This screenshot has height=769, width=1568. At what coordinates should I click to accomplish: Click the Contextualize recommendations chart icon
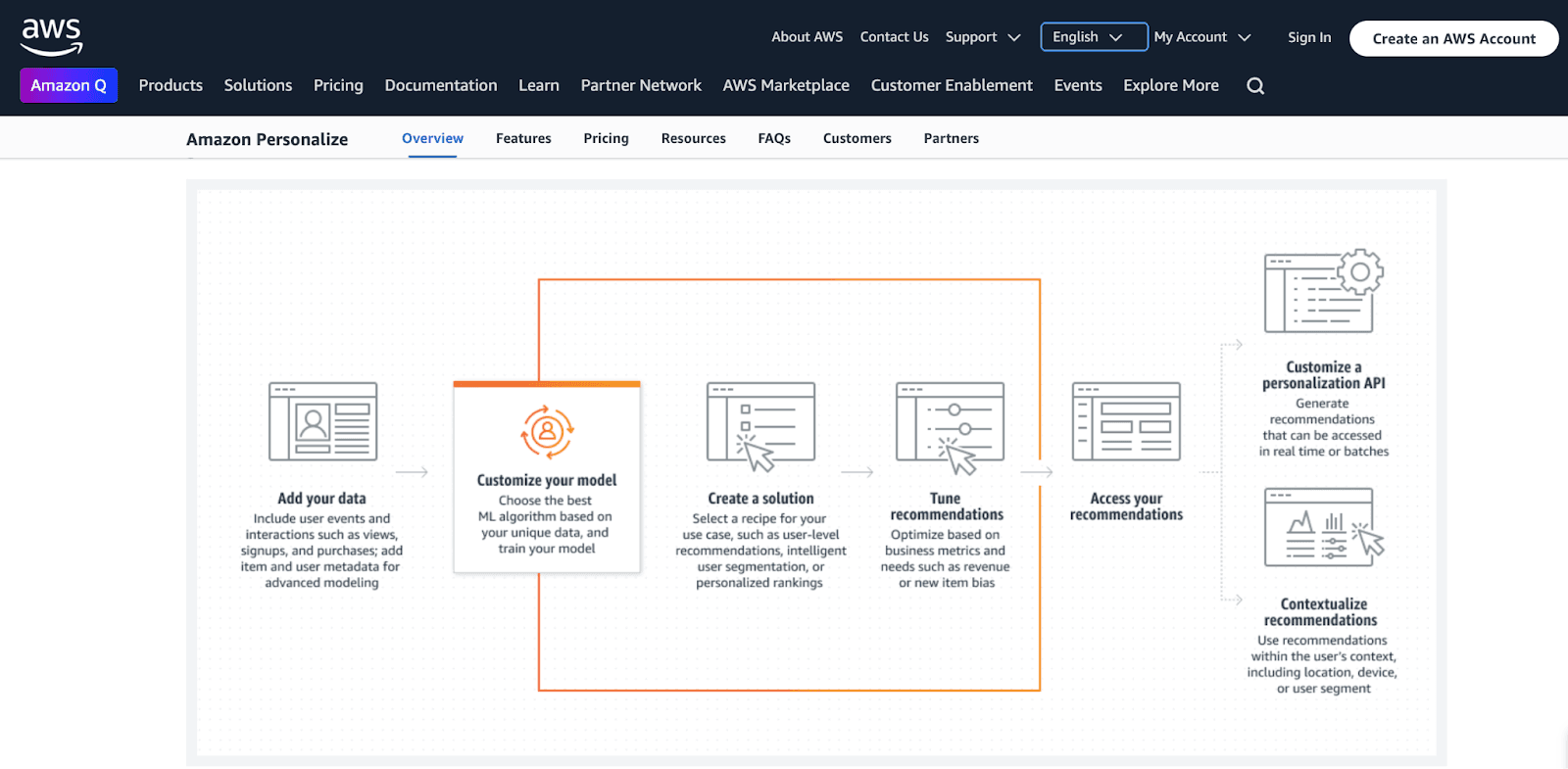pos(1323,527)
